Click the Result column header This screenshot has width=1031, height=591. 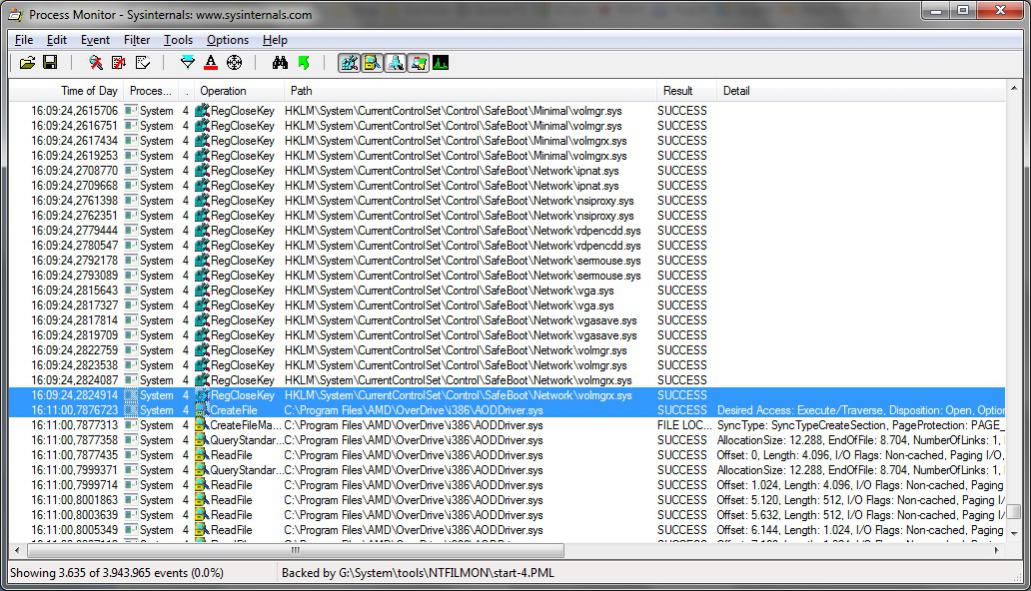686,91
